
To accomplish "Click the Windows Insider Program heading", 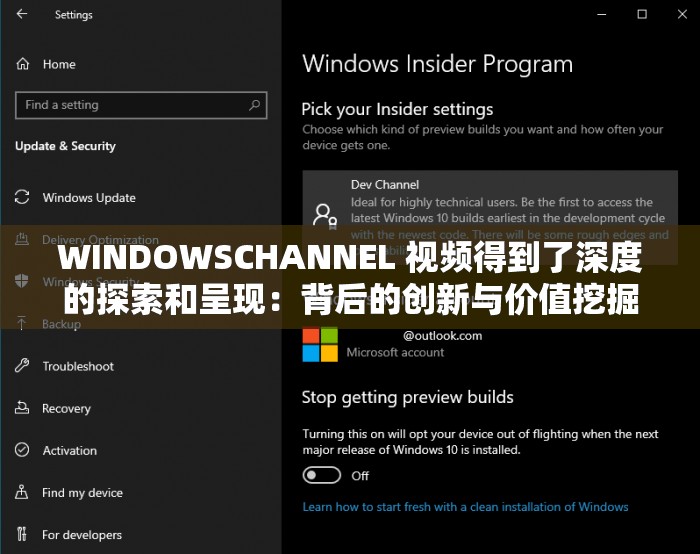I will pyautogui.click(x=438, y=64).
